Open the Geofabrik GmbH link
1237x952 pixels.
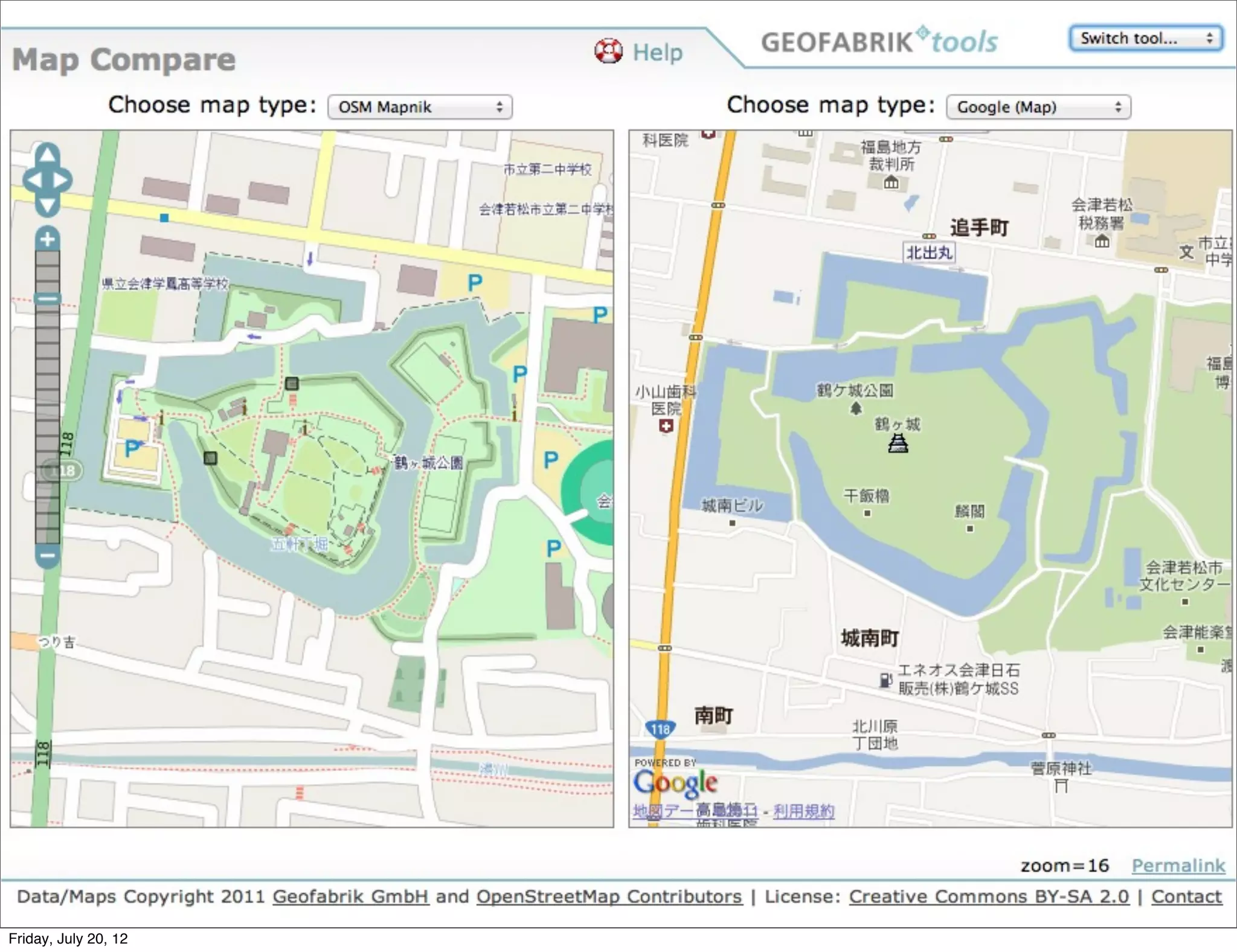(350, 896)
